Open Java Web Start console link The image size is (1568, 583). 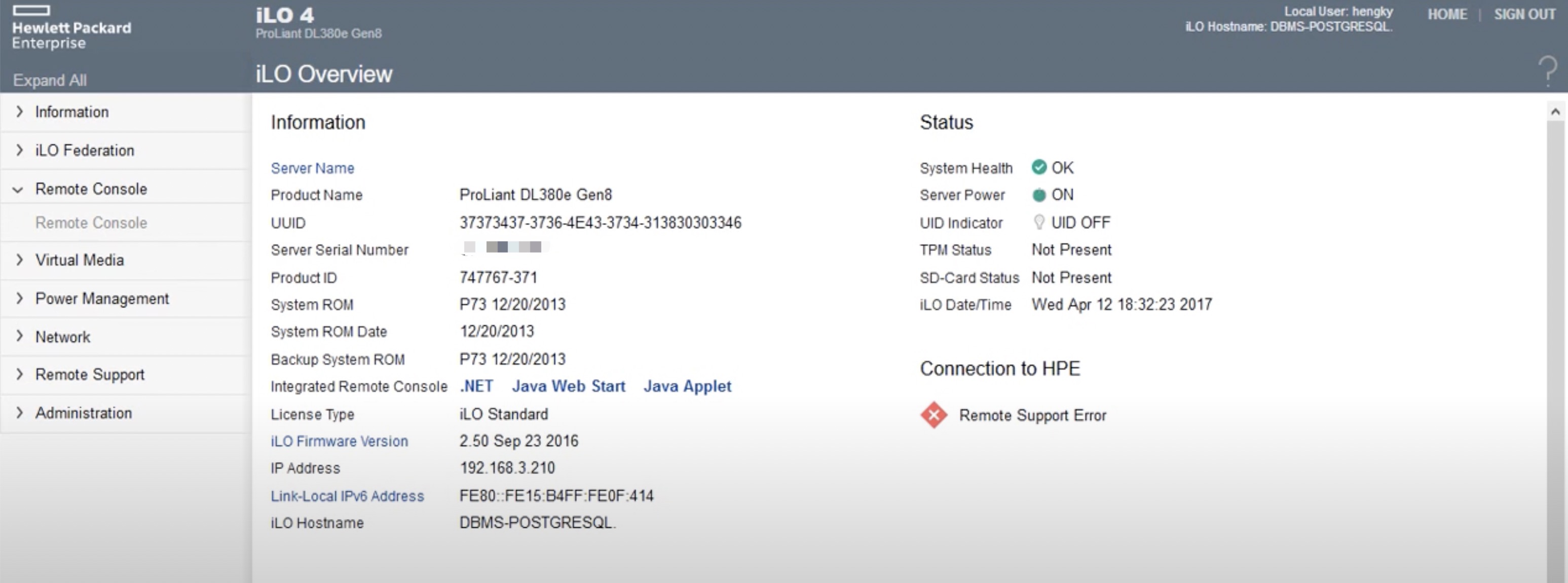(x=568, y=386)
